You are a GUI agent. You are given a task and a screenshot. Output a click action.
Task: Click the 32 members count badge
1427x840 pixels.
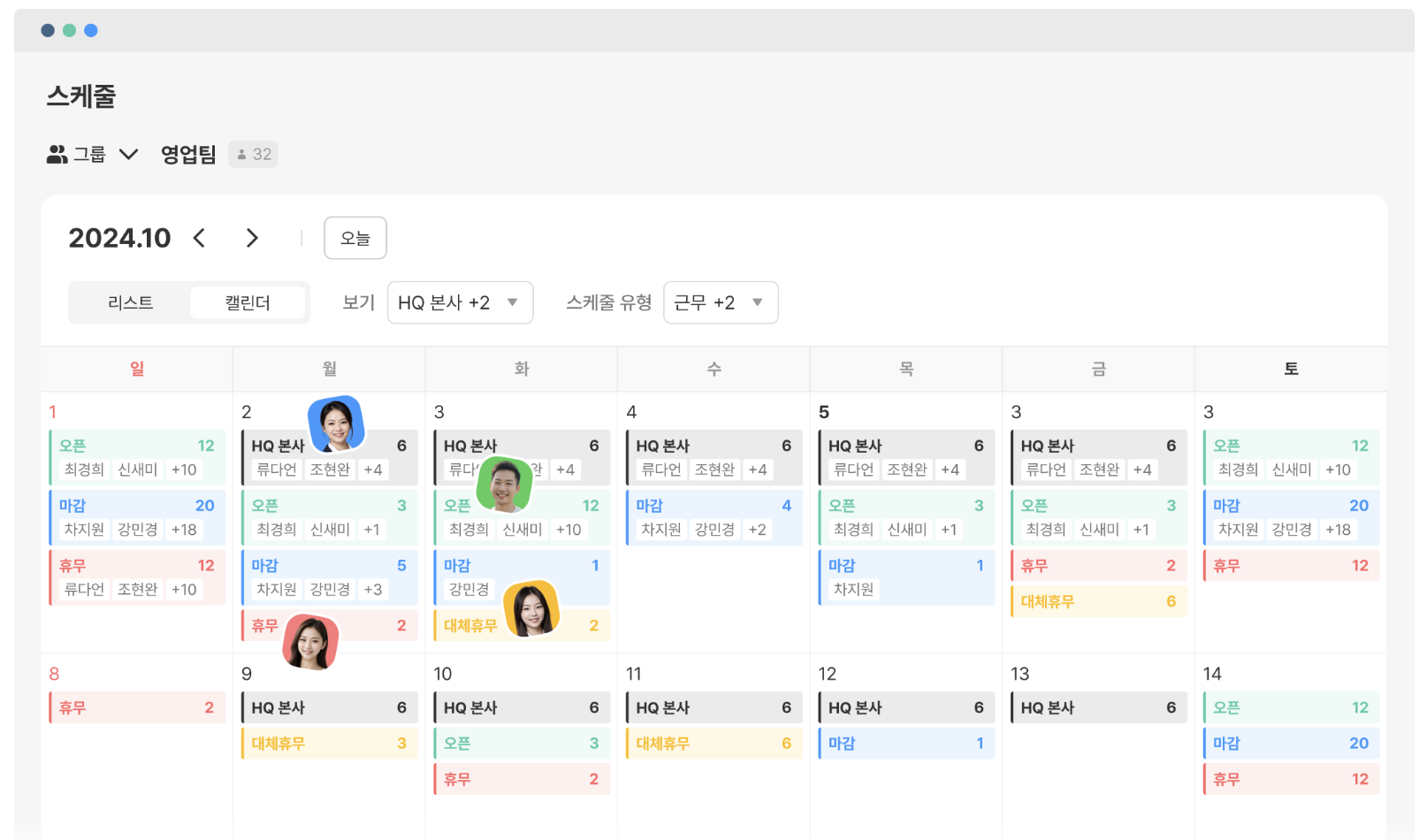coord(253,155)
